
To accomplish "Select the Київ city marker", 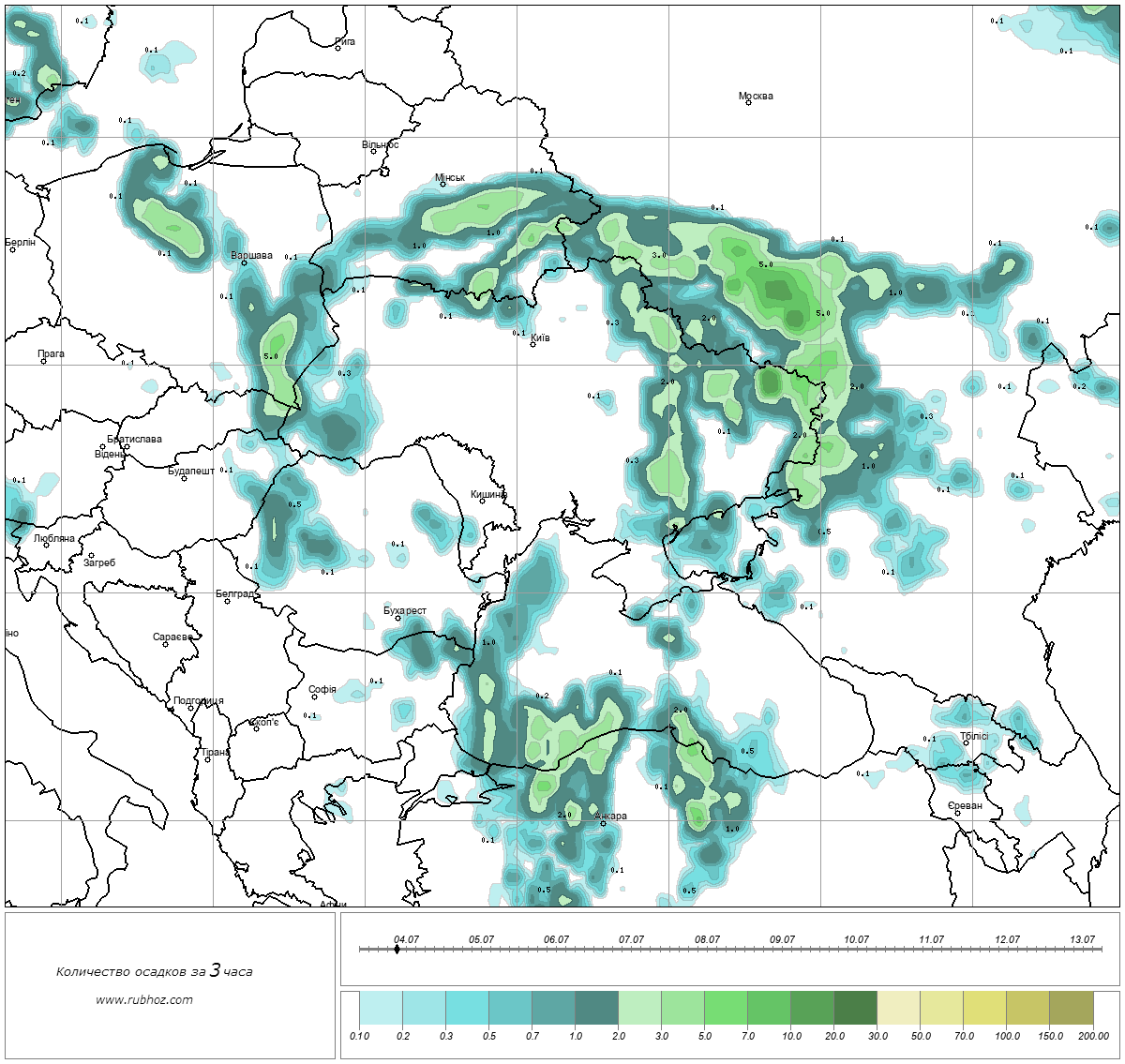I will pos(532,344).
